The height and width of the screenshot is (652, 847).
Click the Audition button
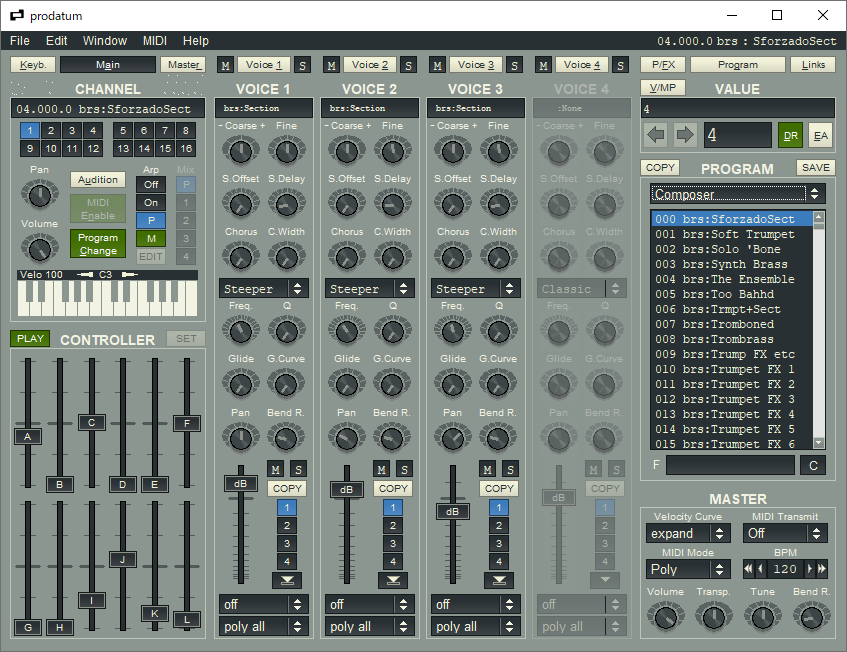coord(97,180)
